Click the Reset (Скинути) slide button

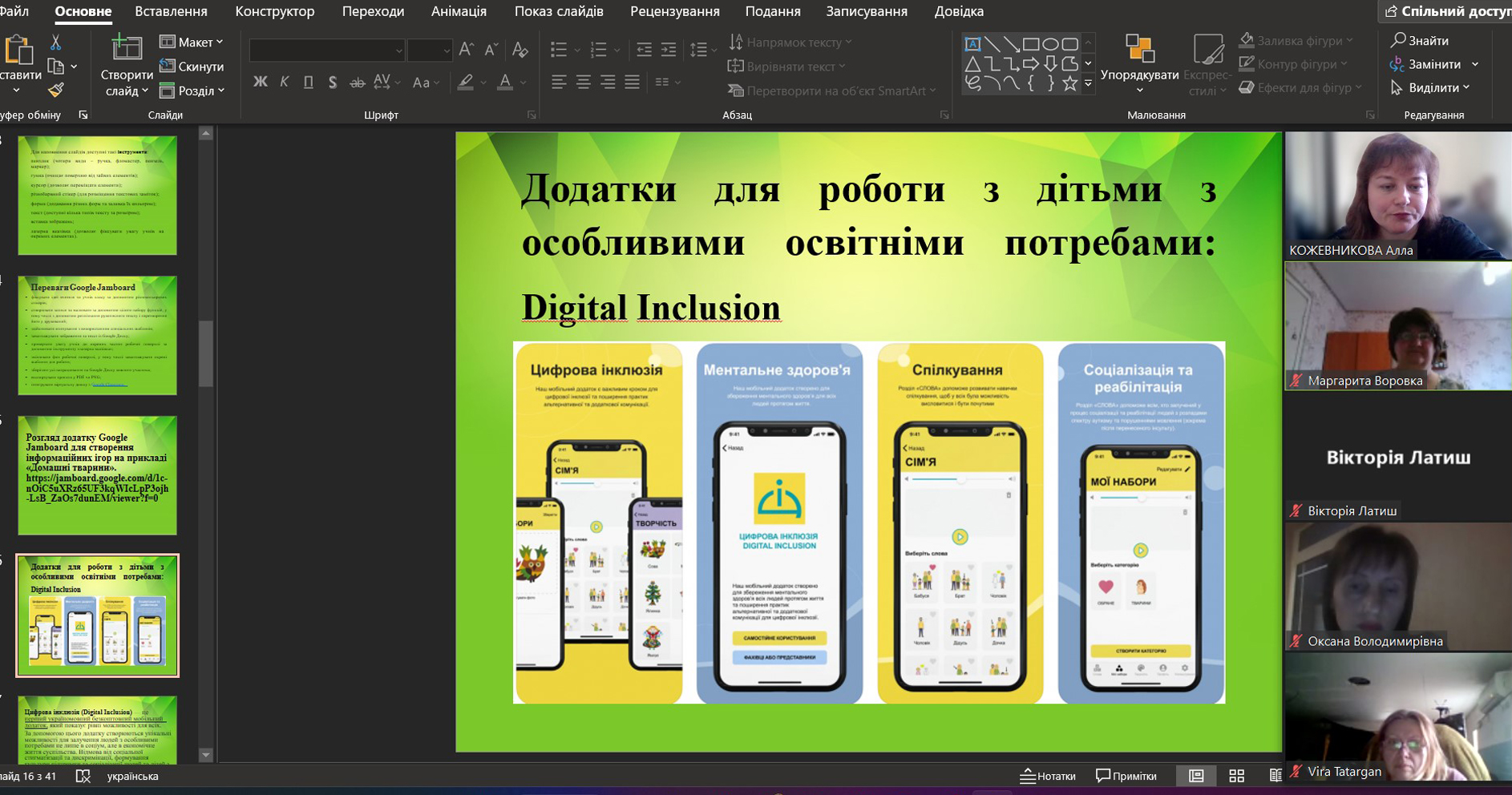(192, 67)
